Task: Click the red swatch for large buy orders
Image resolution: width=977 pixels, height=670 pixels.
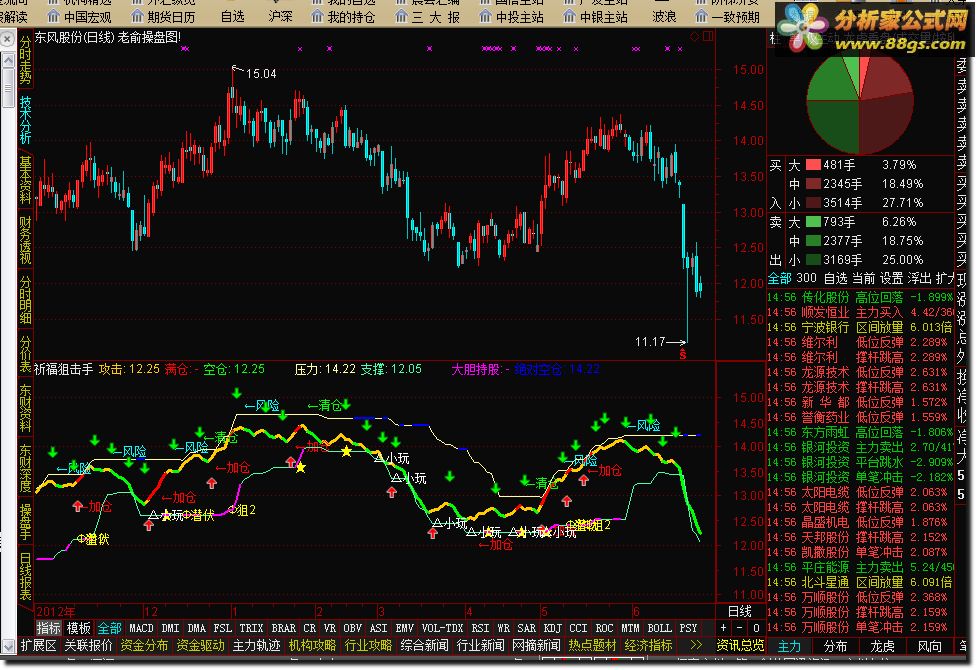Action: click(813, 165)
